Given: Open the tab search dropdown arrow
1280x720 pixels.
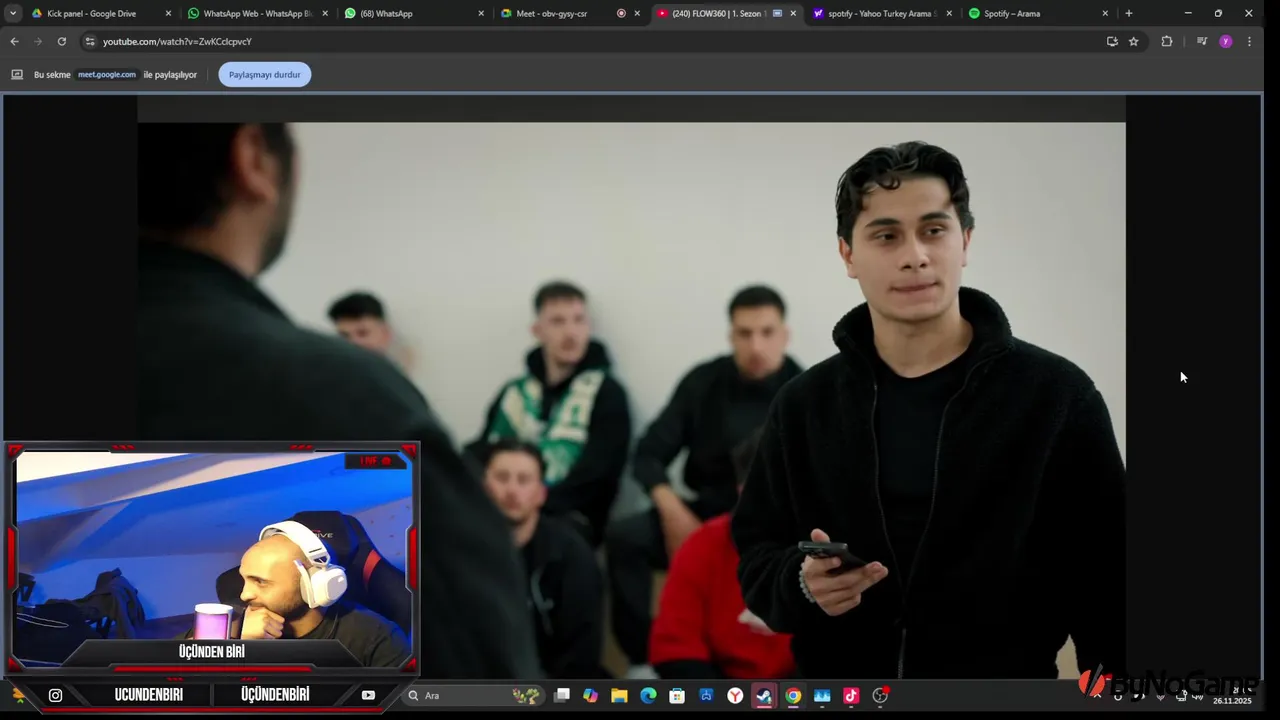Looking at the screenshot, I should (13, 13).
